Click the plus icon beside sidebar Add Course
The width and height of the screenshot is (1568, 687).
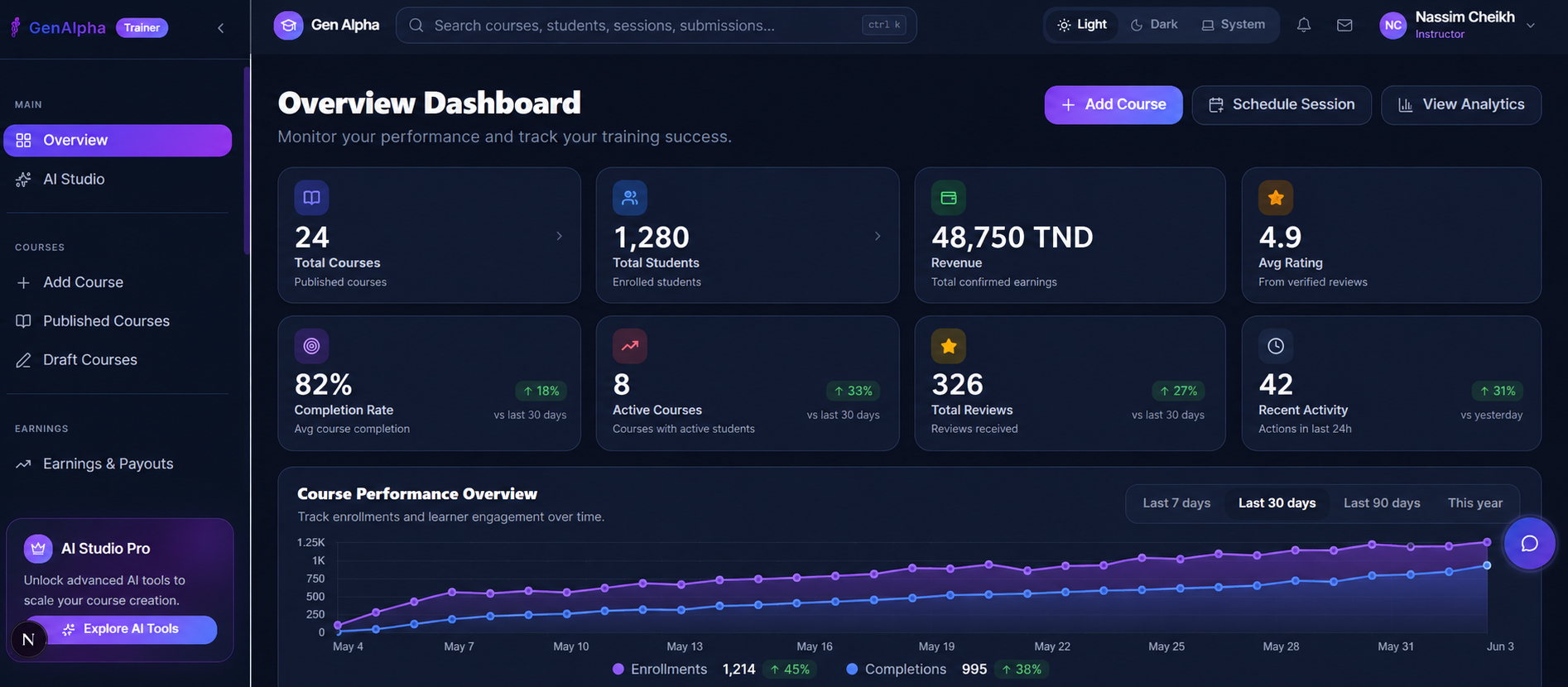coord(23,282)
